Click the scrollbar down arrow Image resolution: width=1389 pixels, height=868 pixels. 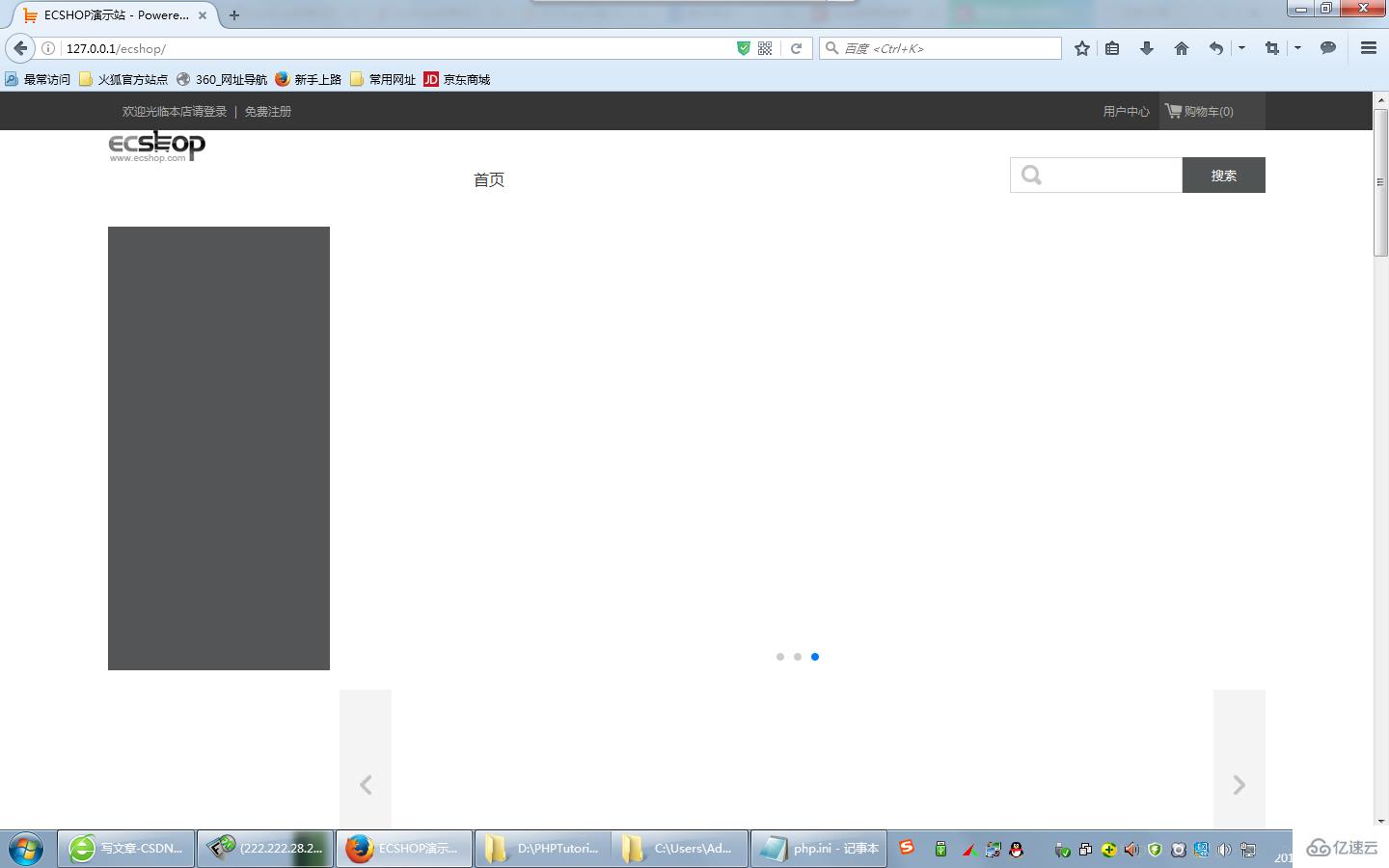[x=1380, y=821]
